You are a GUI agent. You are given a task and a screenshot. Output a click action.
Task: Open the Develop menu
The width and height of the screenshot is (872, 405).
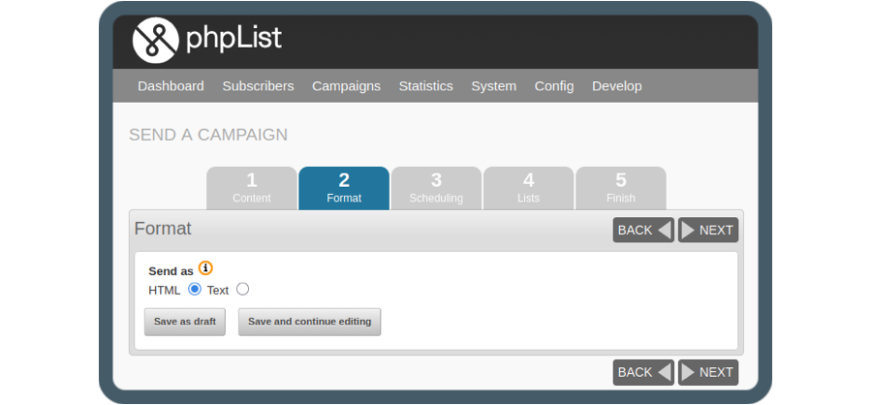point(617,86)
